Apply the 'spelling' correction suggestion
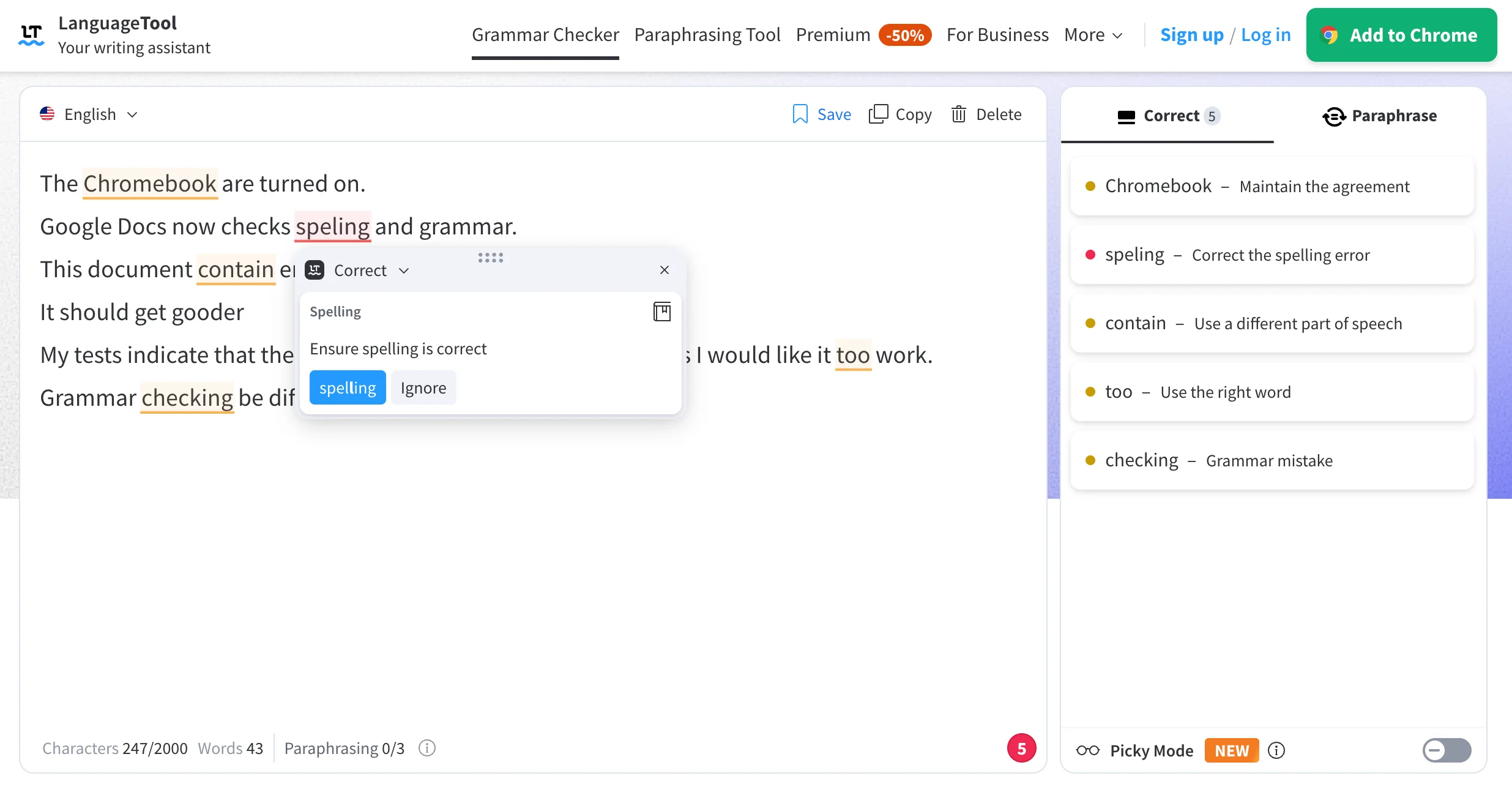This screenshot has height=795, width=1512. (x=348, y=387)
